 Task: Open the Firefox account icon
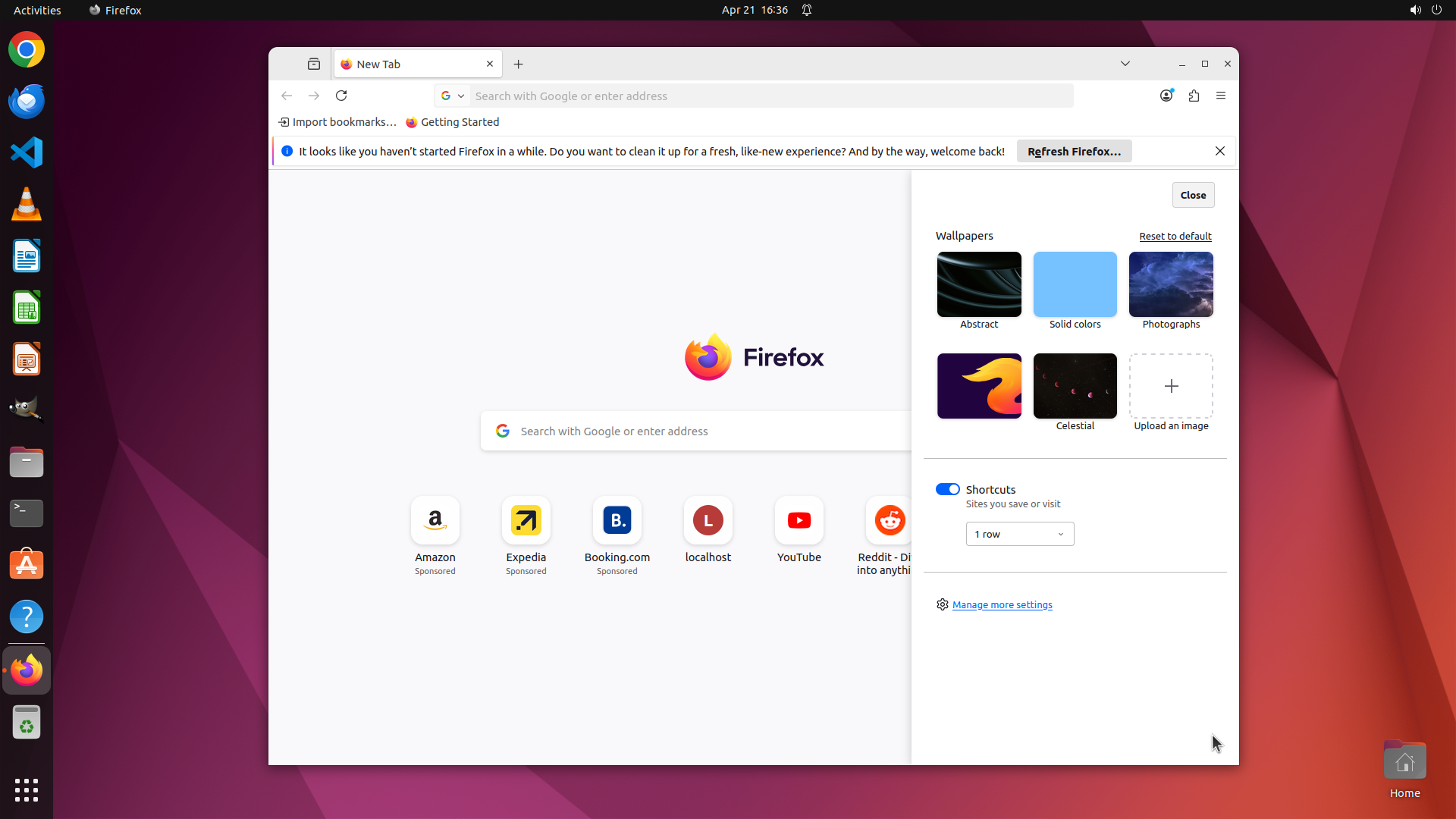tap(1166, 96)
